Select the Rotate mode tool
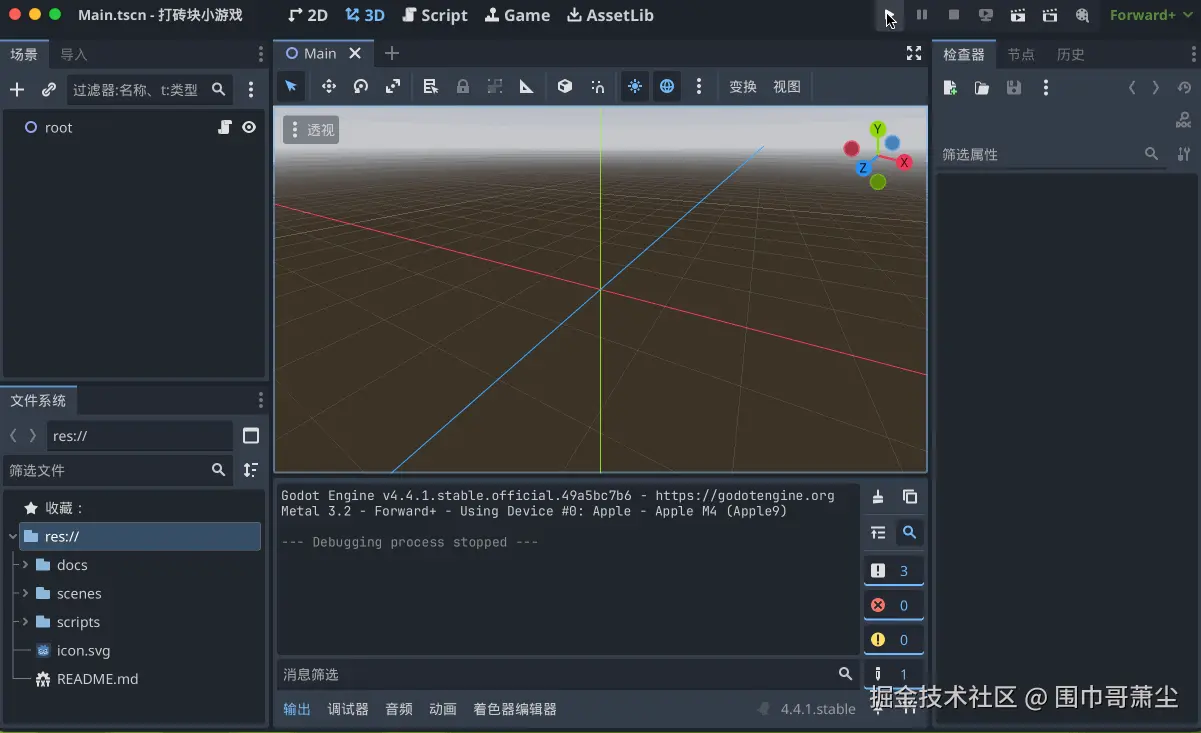 pos(361,87)
